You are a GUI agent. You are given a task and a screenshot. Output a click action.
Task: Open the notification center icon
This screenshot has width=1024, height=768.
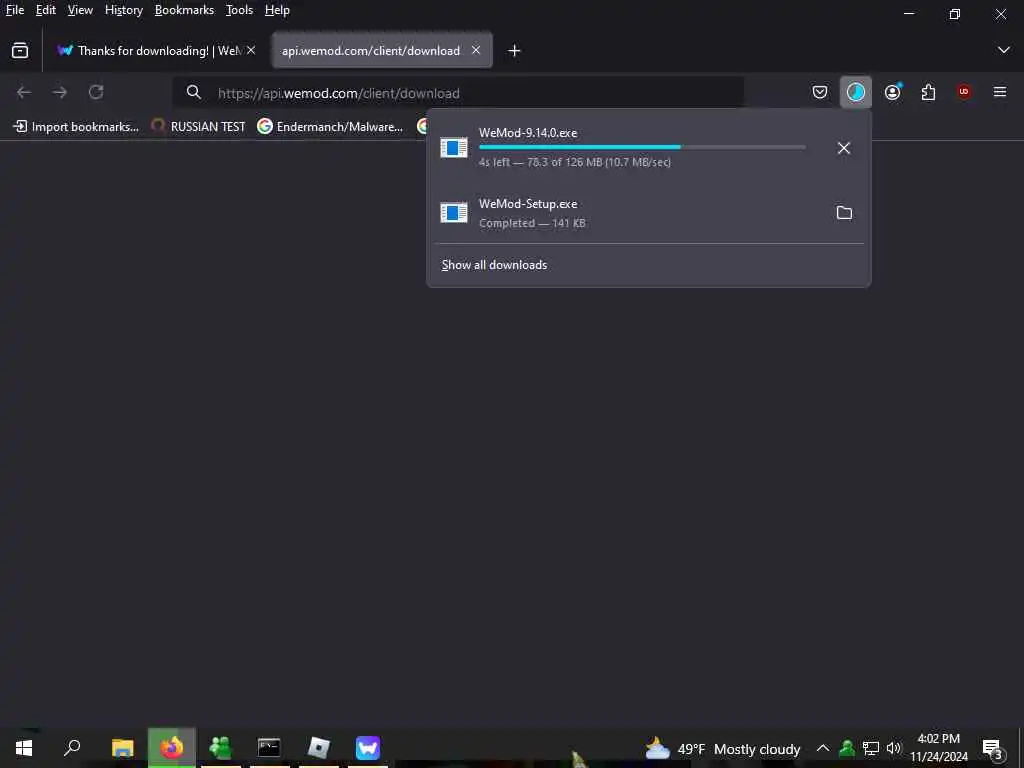pos(993,748)
